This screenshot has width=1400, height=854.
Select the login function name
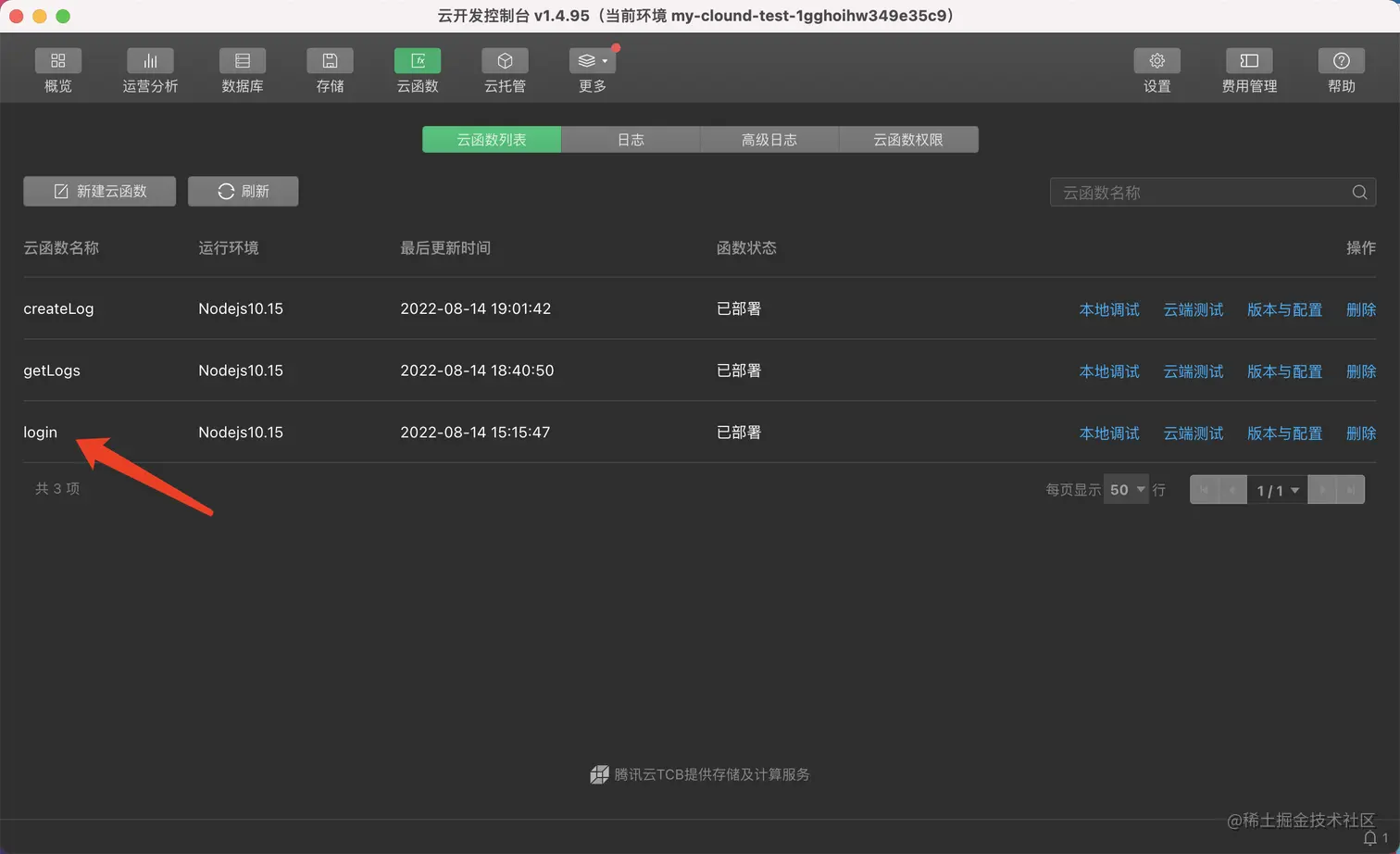[x=40, y=433]
